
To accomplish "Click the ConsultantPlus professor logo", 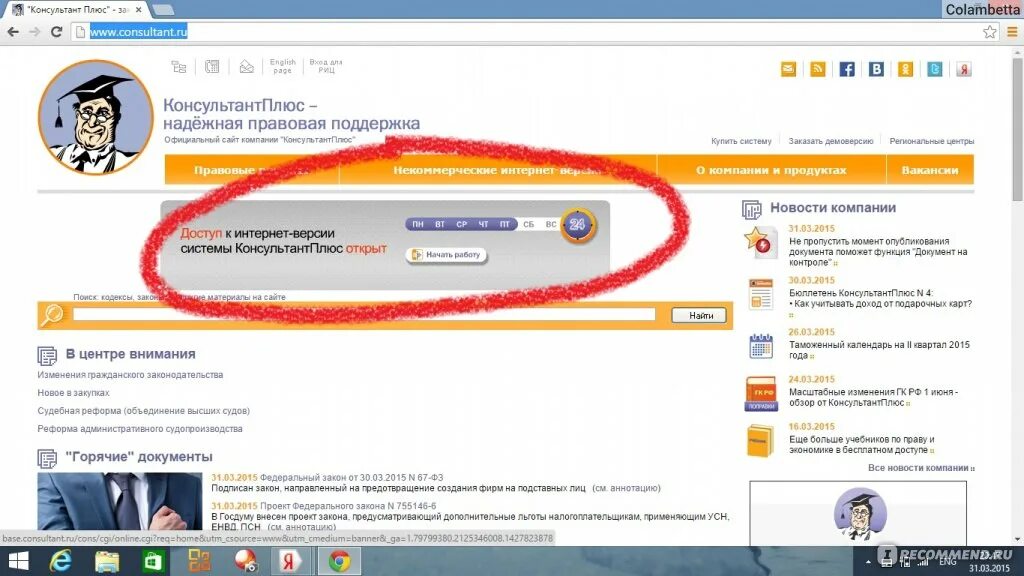I will coord(95,118).
